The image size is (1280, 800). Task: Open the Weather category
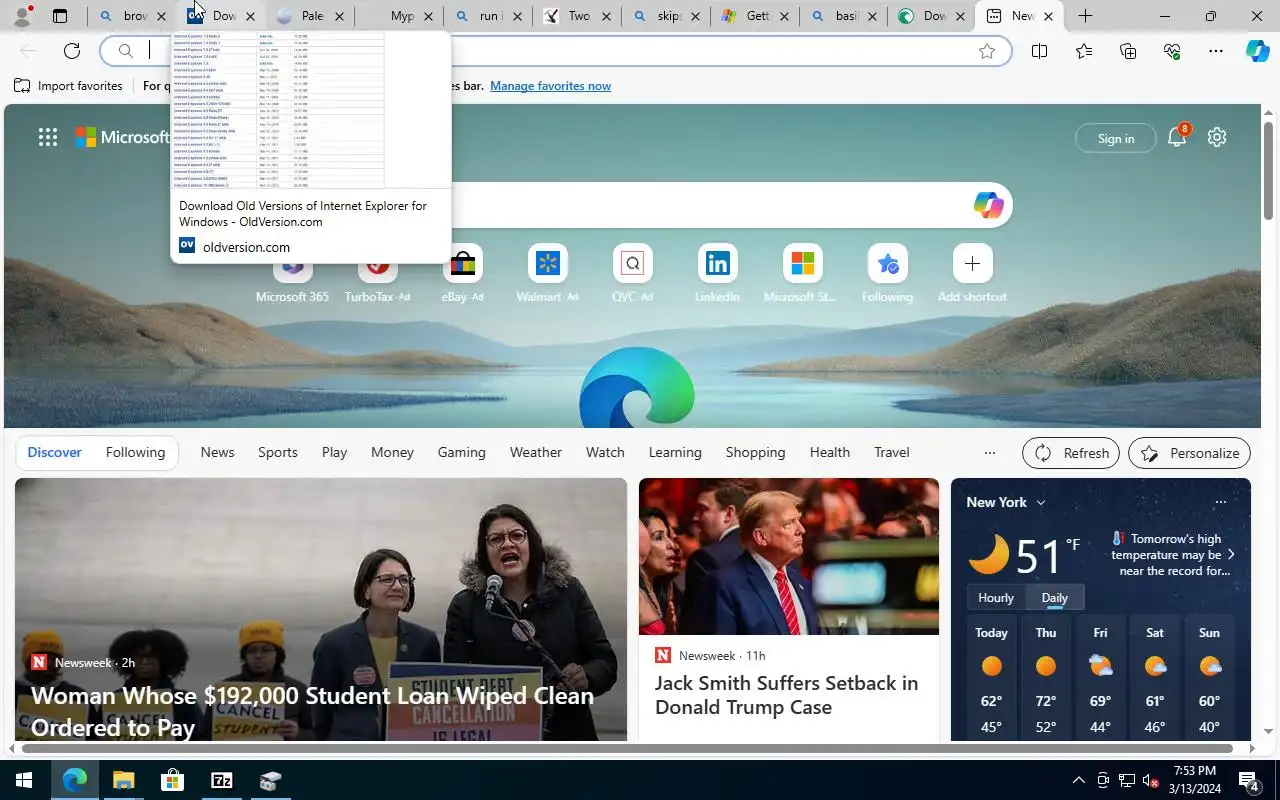(x=536, y=452)
